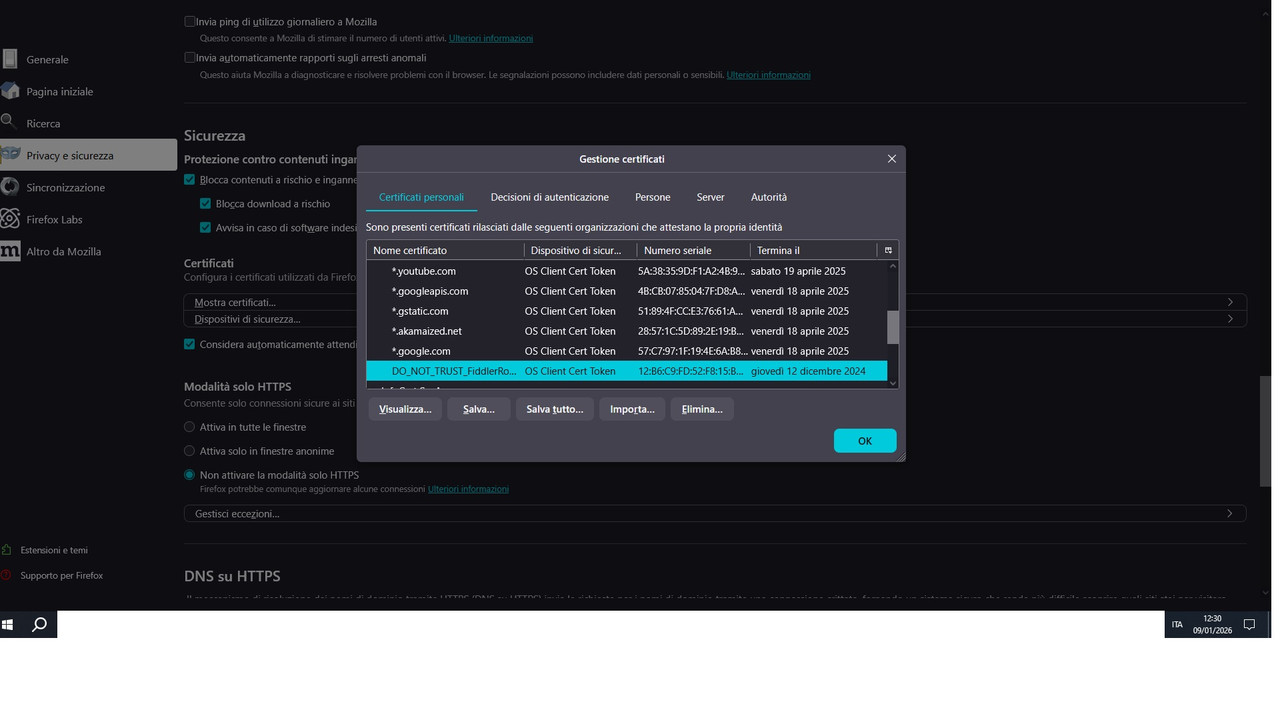1280x720 pixels.
Task: Click the Visualizza... button
Action: point(405,409)
